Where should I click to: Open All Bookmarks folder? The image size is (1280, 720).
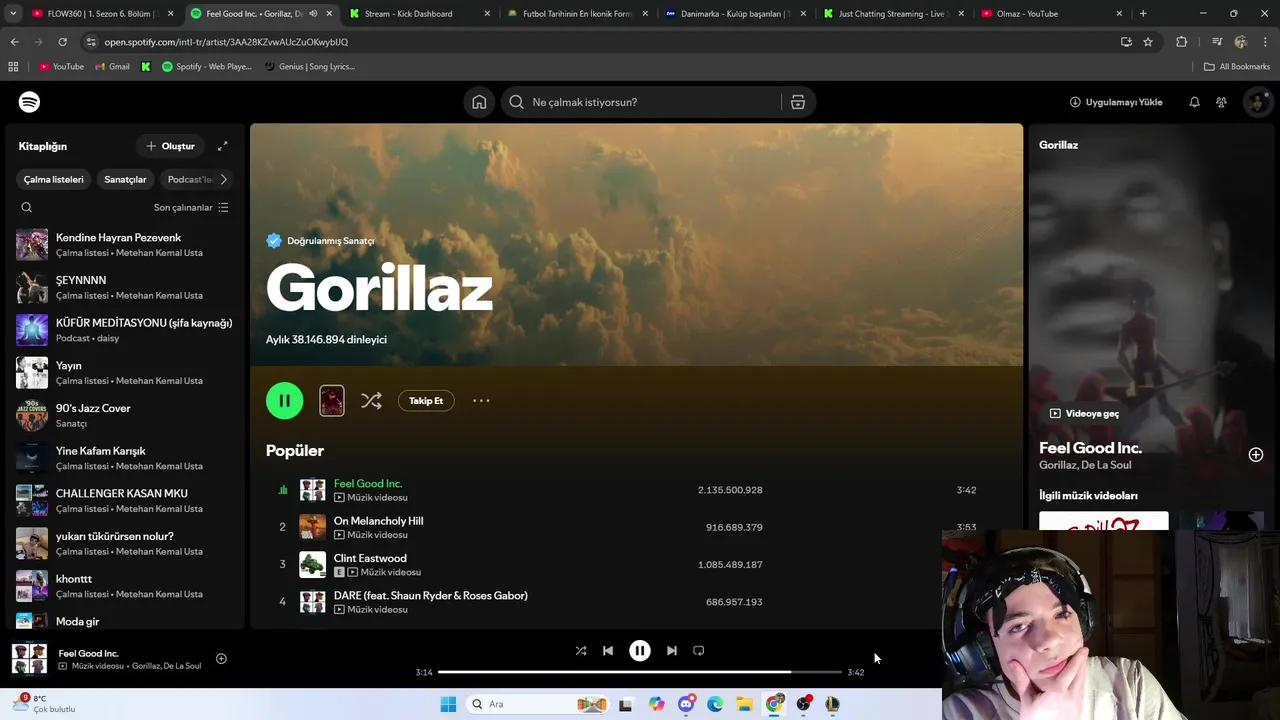(1237, 67)
